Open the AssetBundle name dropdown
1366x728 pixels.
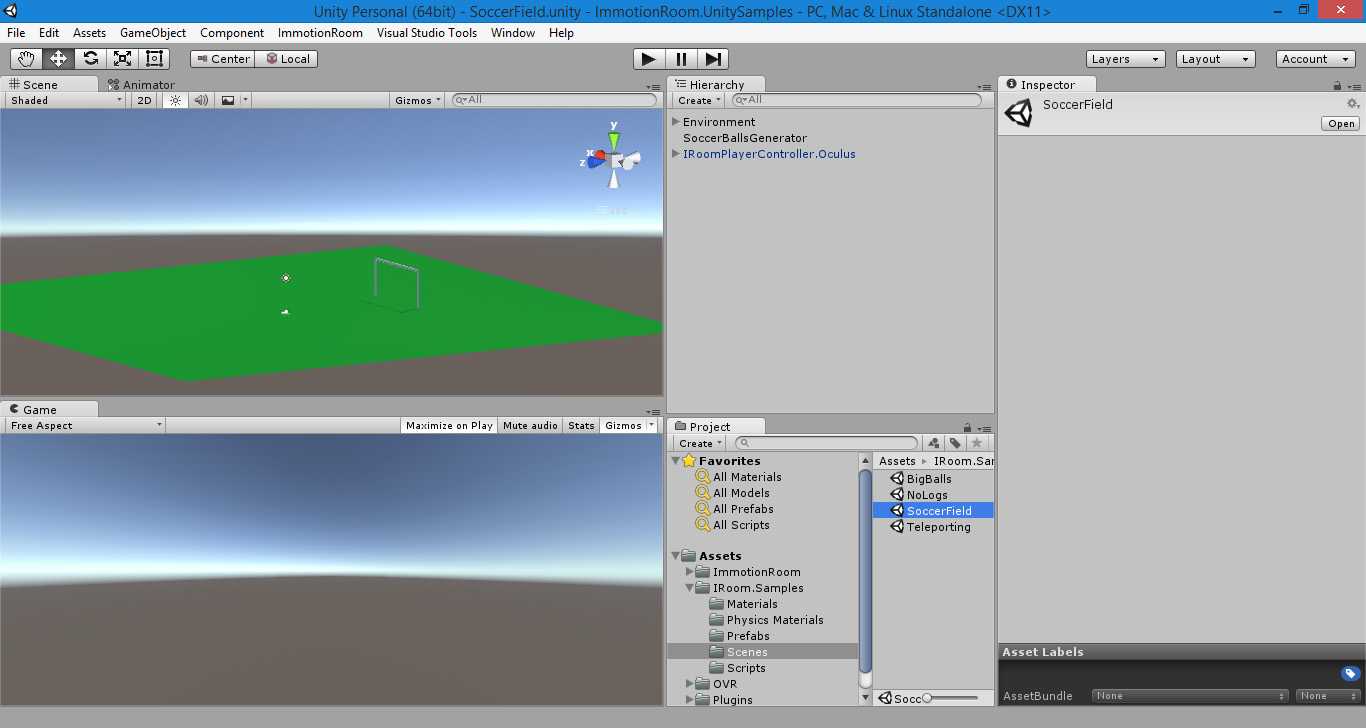pyautogui.click(x=1190, y=696)
